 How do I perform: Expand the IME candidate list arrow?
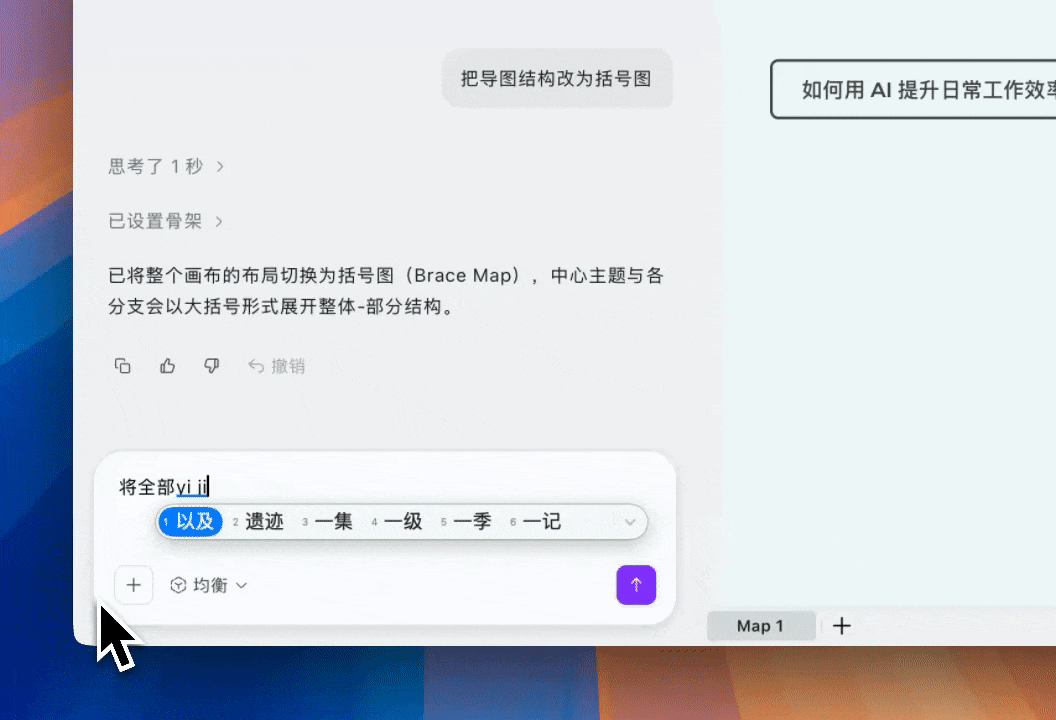click(x=630, y=522)
